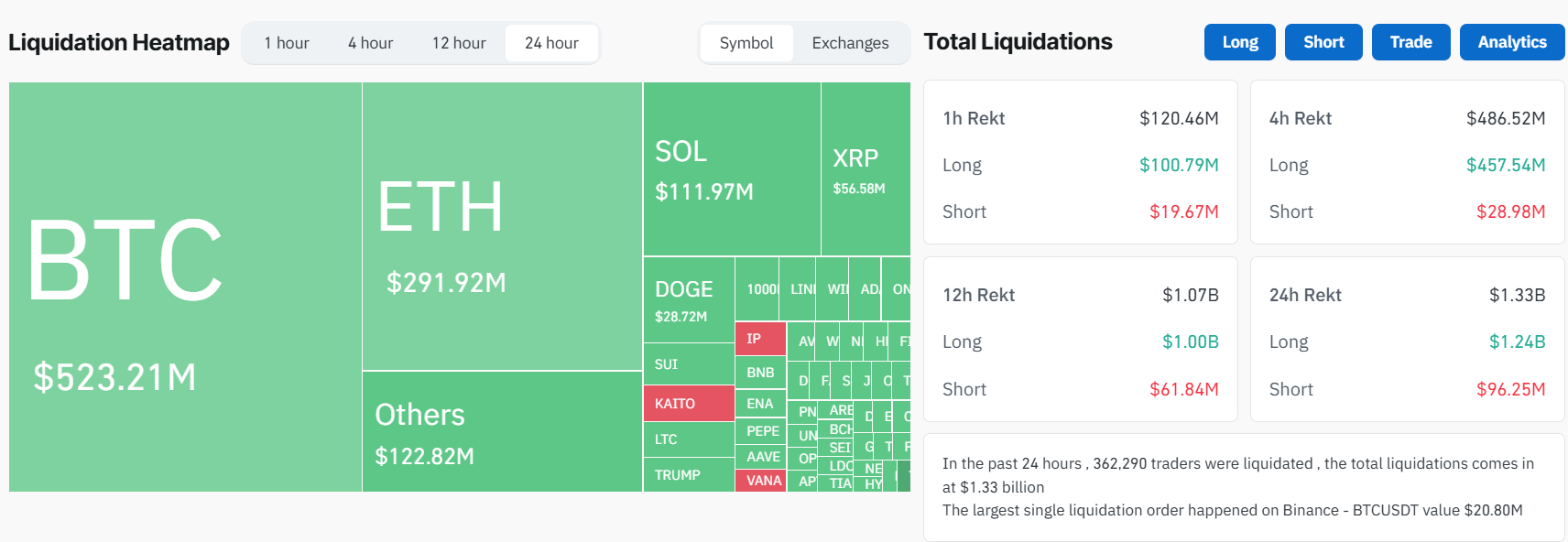Open the Trade button
This screenshot has height=542, width=1568.
[x=1410, y=42]
